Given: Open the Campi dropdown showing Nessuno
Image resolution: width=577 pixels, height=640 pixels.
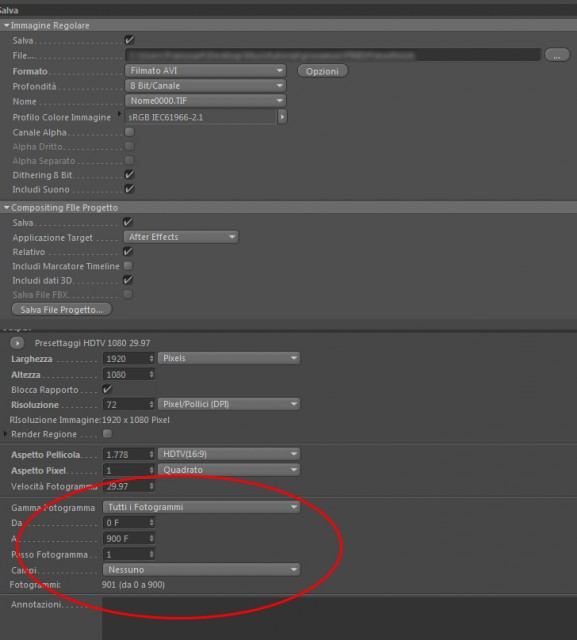Looking at the screenshot, I should 201,569.
